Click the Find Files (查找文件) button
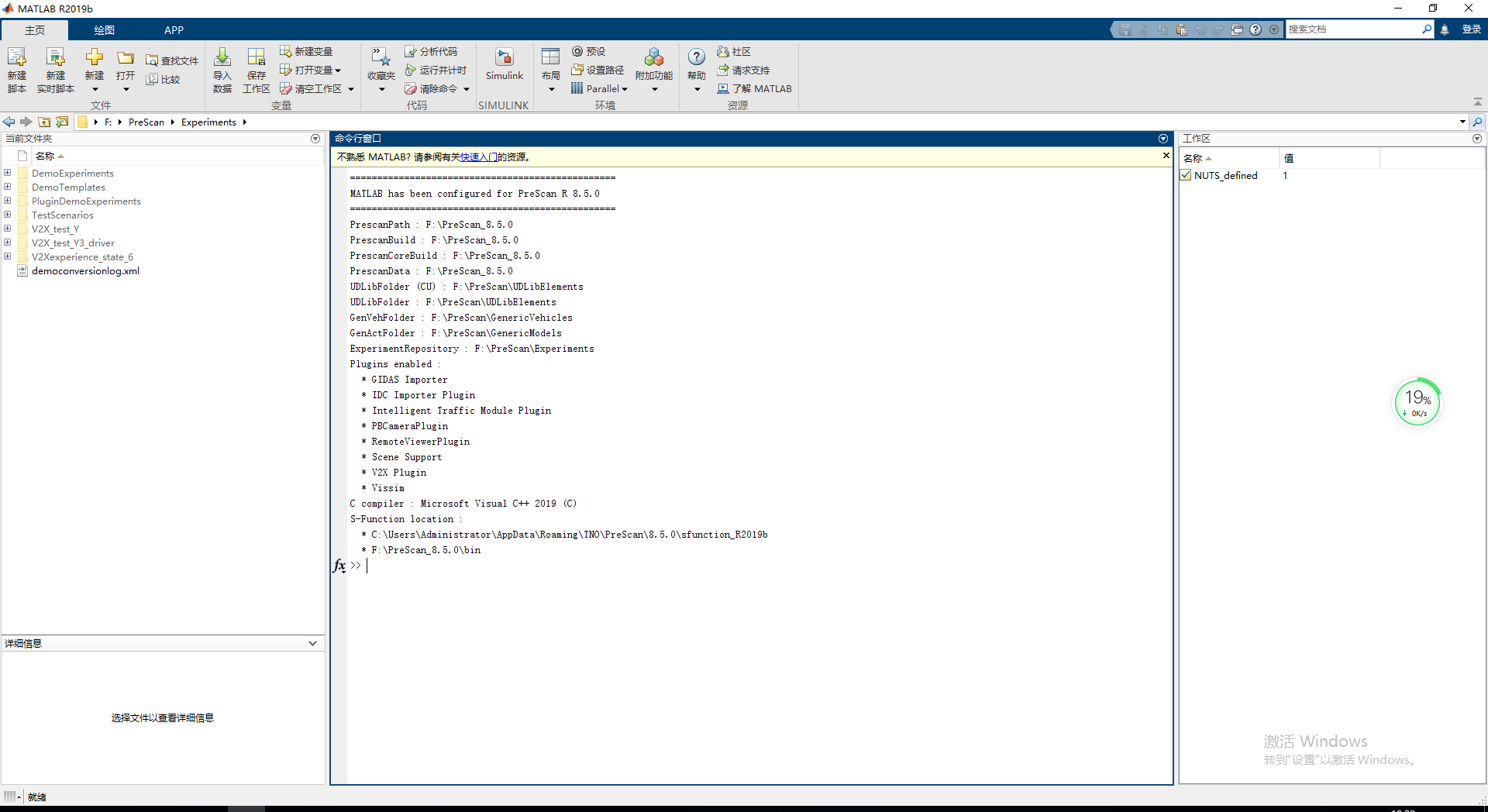This screenshot has height=812, width=1488. (x=172, y=60)
